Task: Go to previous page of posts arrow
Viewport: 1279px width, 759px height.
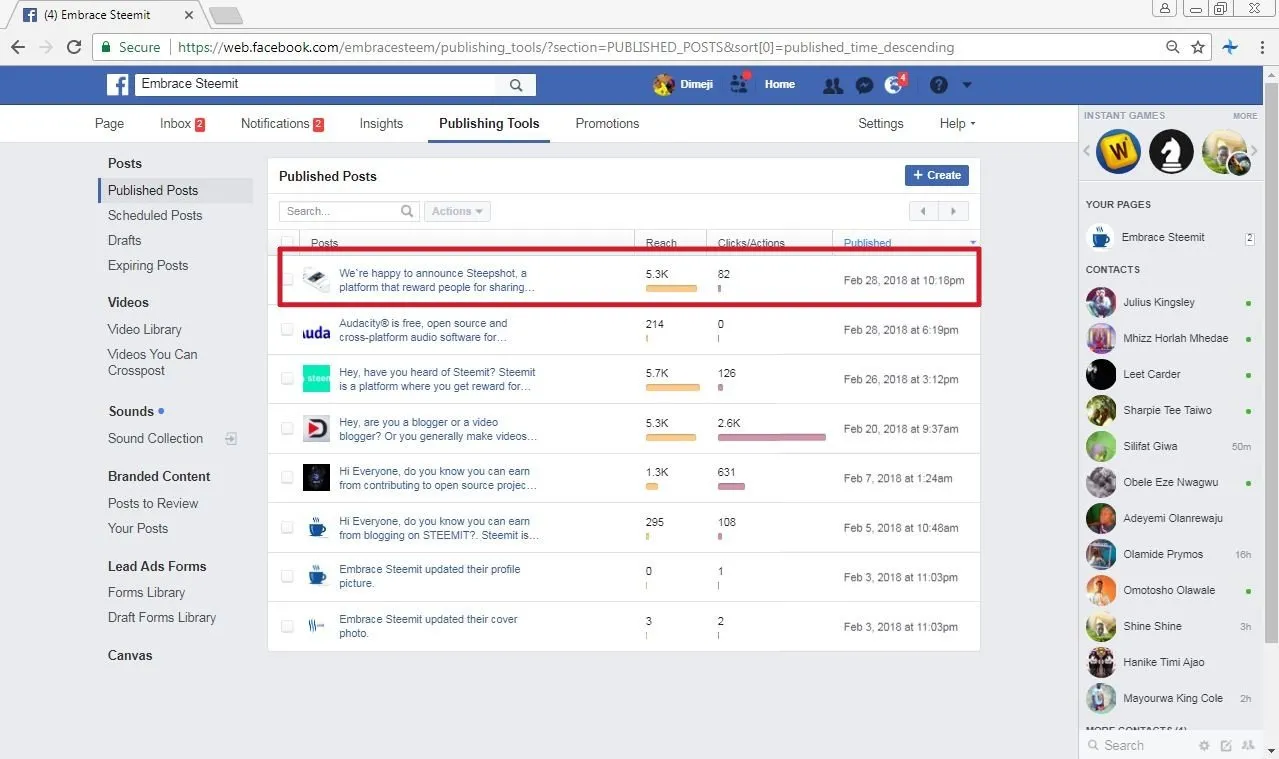Action: (924, 211)
